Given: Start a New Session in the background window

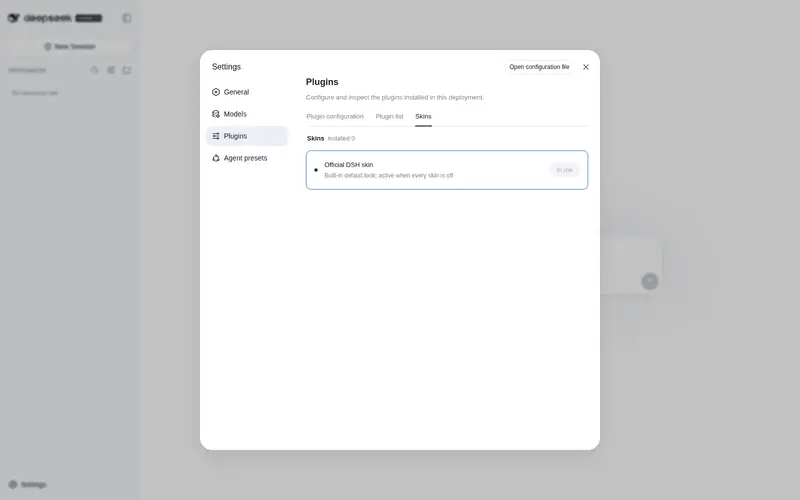Looking at the screenshot, I should pyautogui.click(x=70, y=46).
